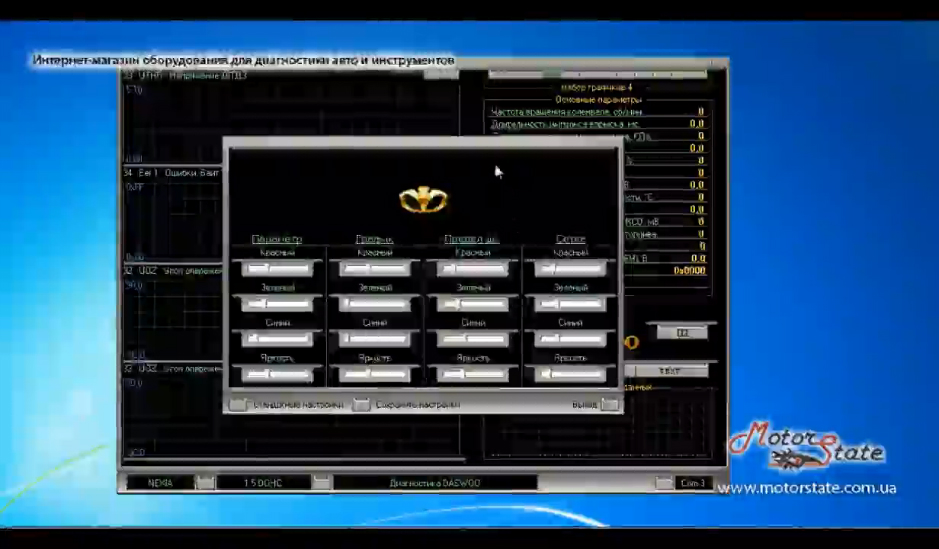Adjust the Красный slider in Пределы column
Image resolution: width=939 pixels, height=549 pixels.
coord(375,269)
